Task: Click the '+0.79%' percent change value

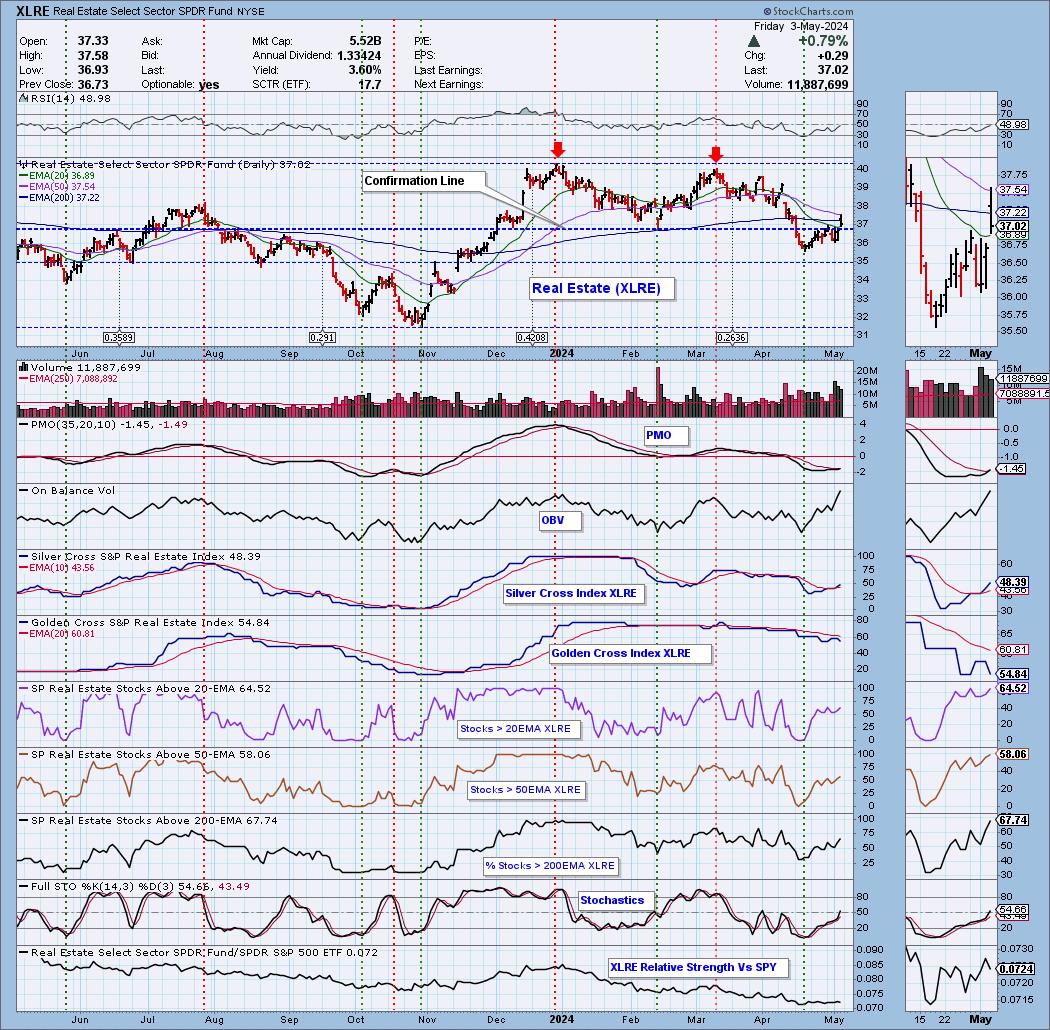Action: 823,42
